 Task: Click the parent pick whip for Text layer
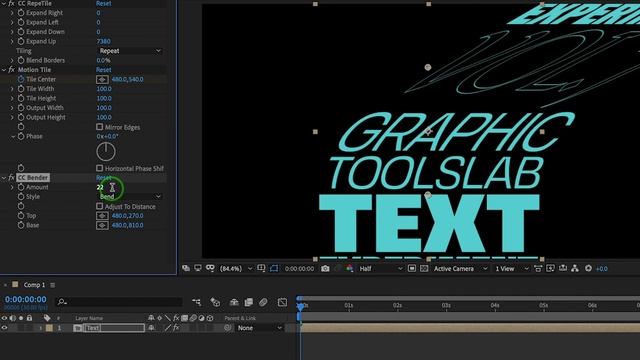pos(228,328)
